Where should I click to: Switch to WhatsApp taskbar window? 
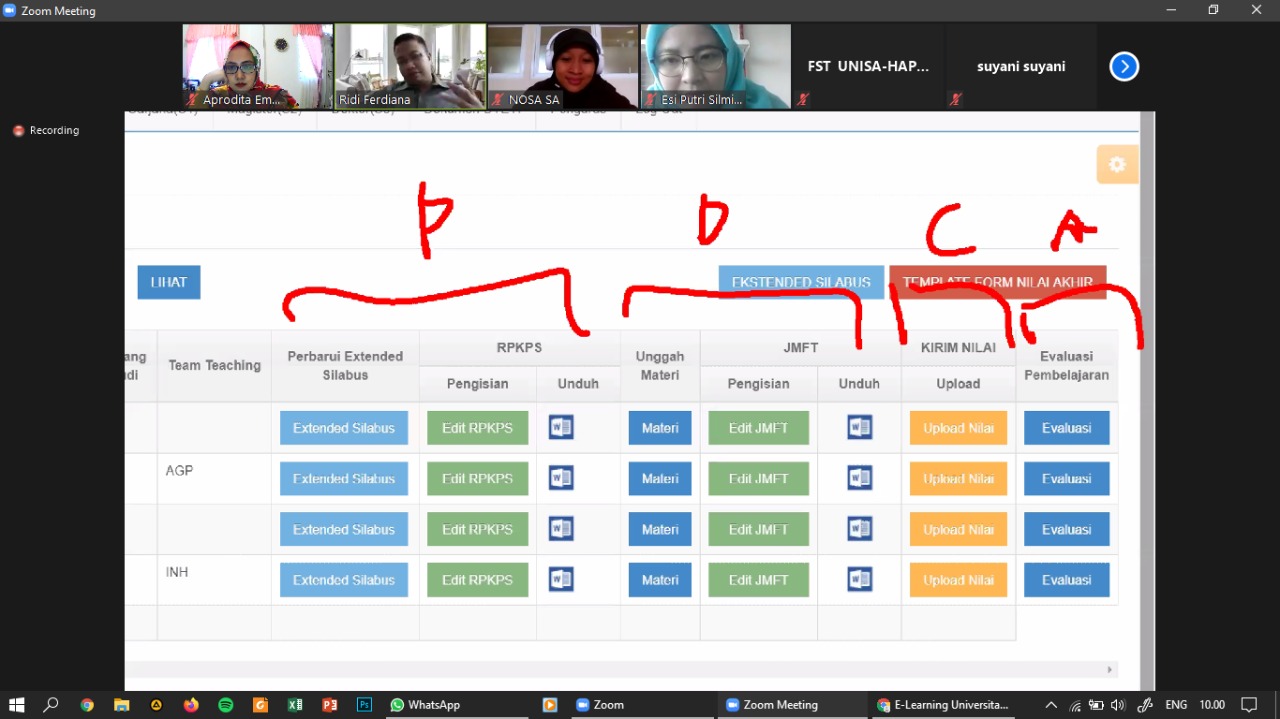point(425,705)
